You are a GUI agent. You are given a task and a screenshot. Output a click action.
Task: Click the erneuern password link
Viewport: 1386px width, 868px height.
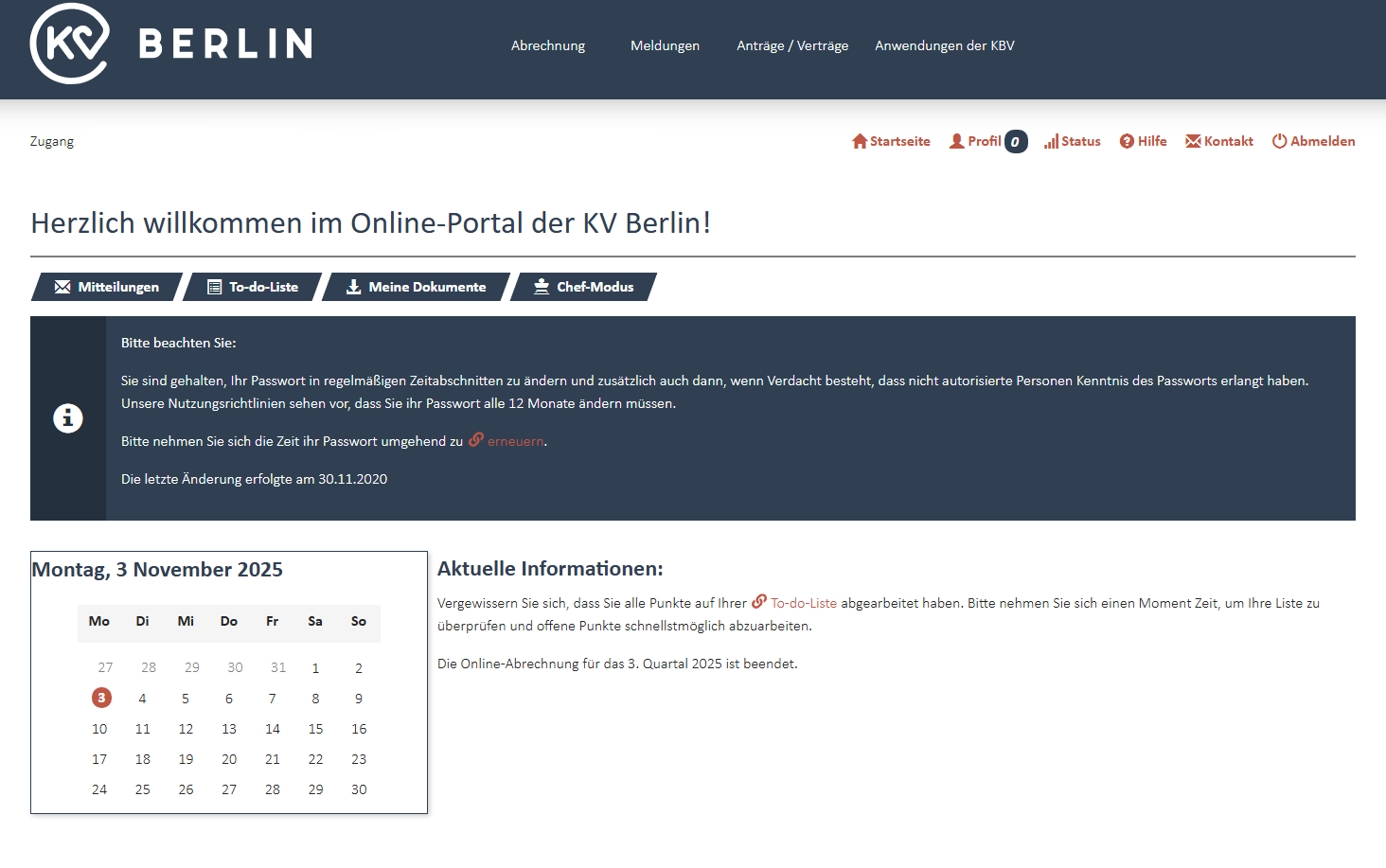515,441
